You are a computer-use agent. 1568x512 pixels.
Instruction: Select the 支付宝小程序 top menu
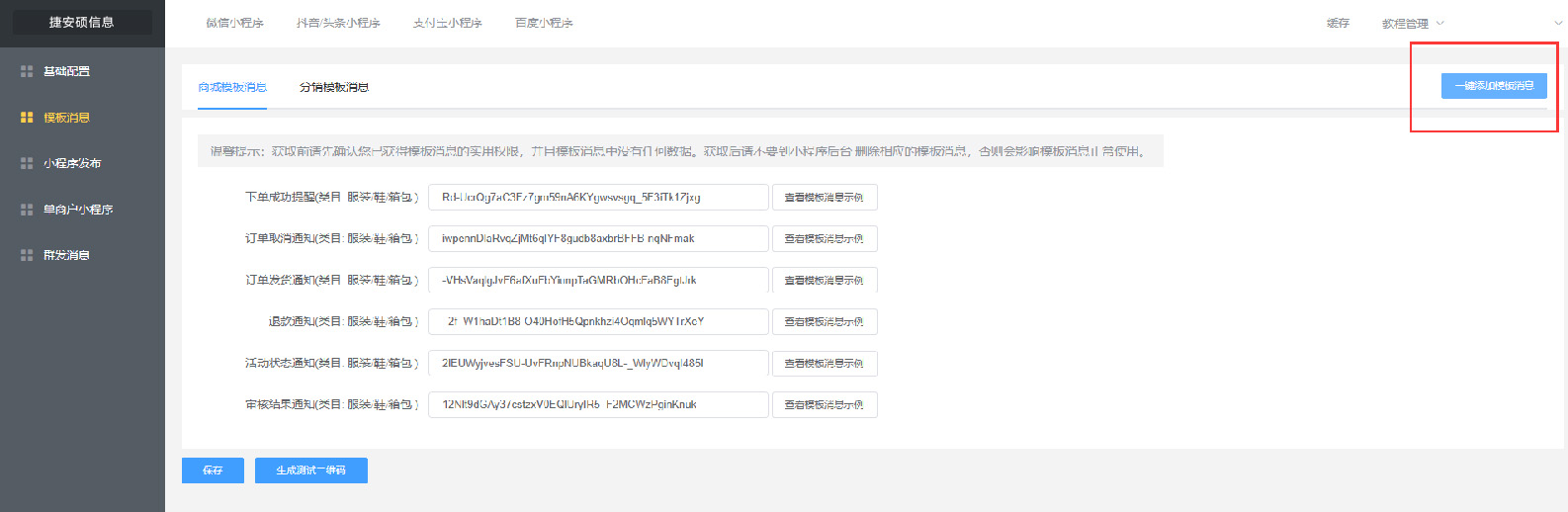448,23
